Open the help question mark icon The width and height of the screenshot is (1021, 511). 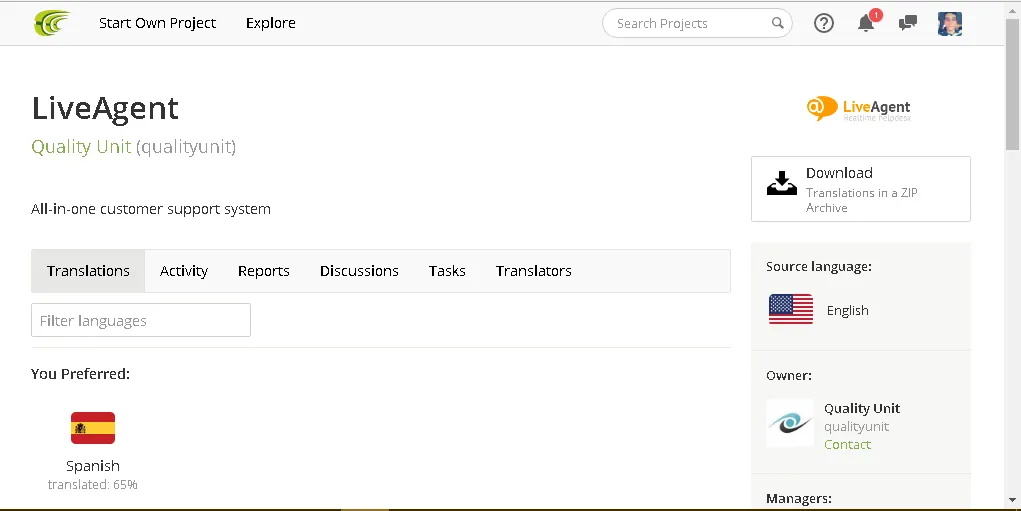(x=824, y=23)
